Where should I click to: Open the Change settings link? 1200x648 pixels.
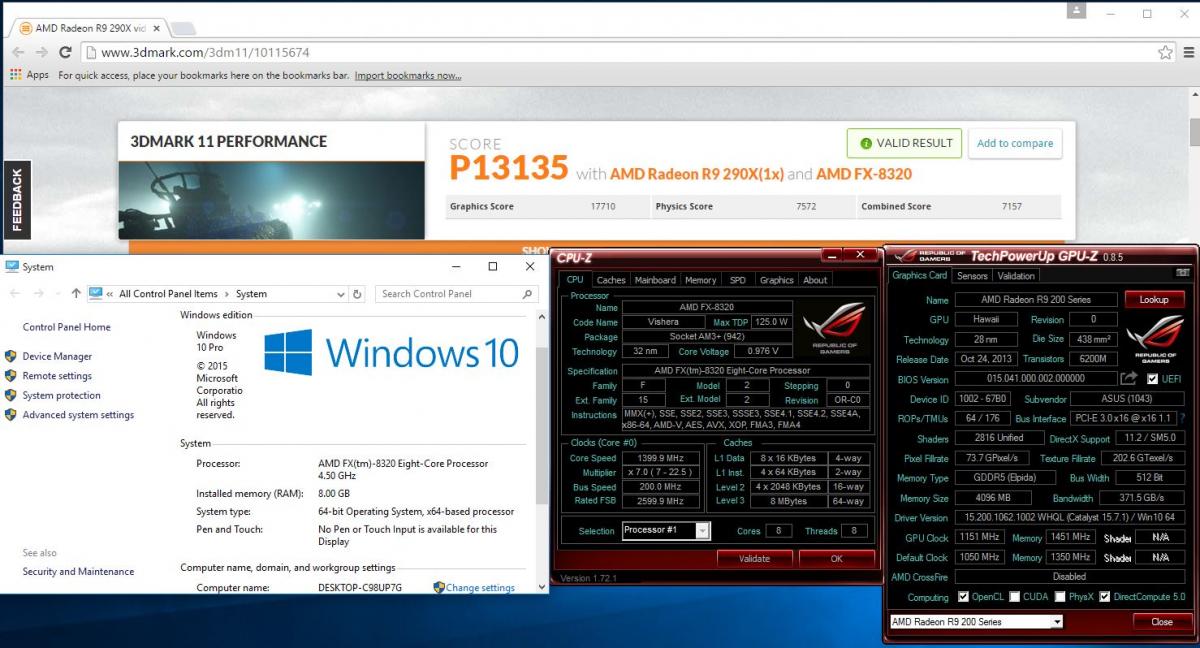(480, 588)
